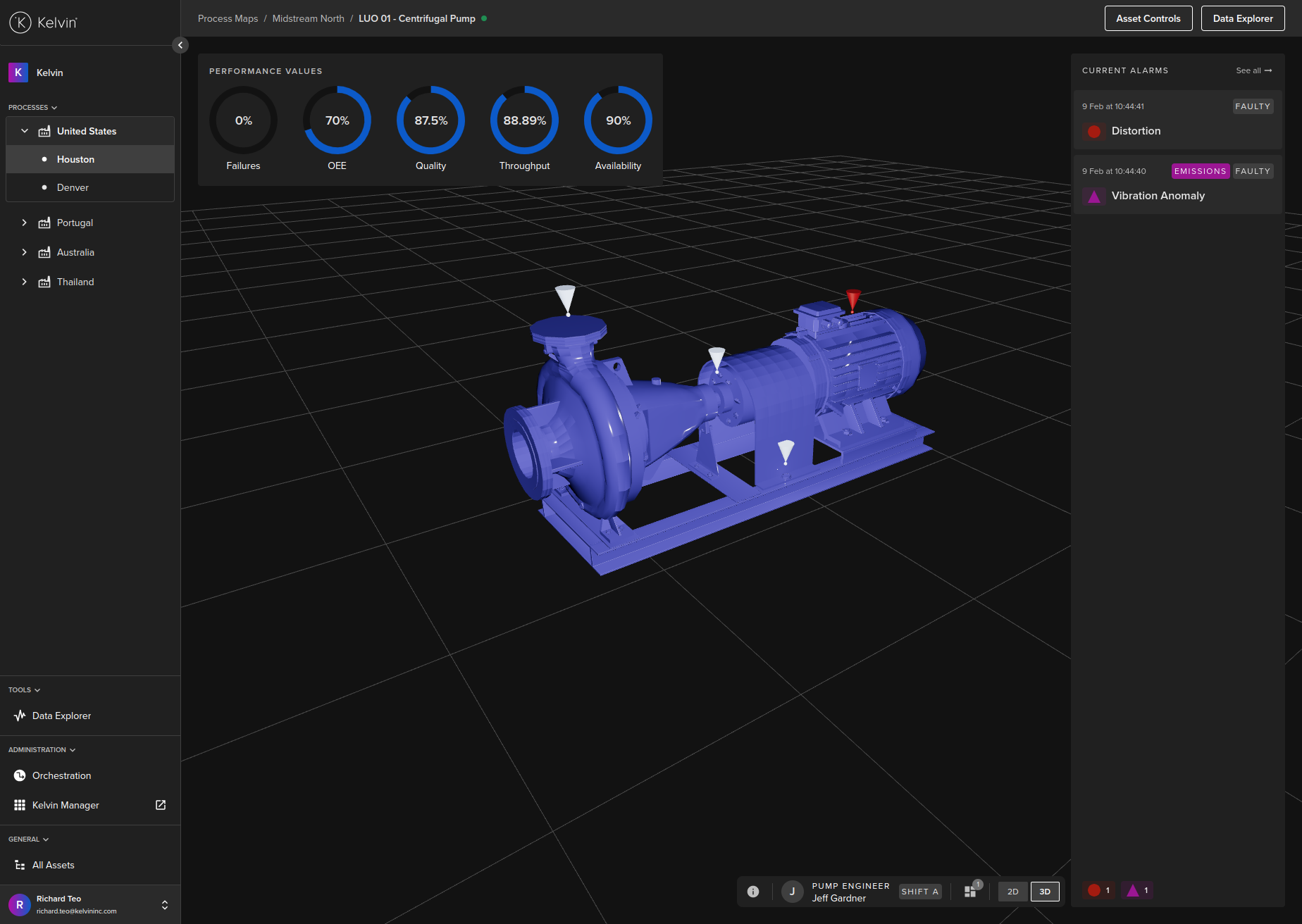Open Orchestration under Administration
This screenshot has width=1302, height=924.
(x=61, y=775)
